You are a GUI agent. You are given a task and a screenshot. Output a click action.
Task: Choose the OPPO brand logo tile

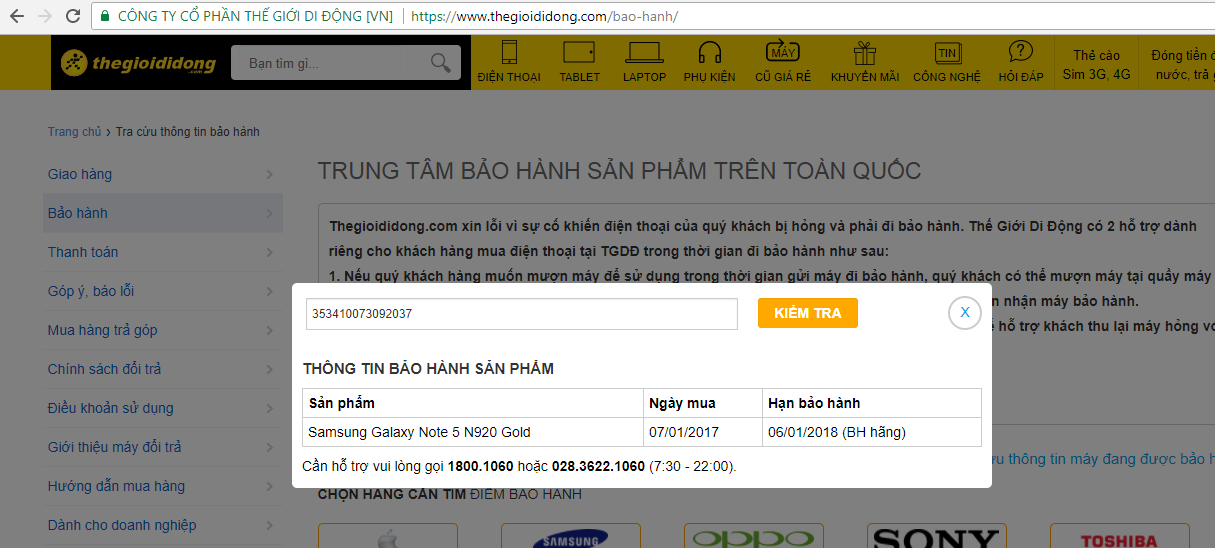[x=753, y=536]
